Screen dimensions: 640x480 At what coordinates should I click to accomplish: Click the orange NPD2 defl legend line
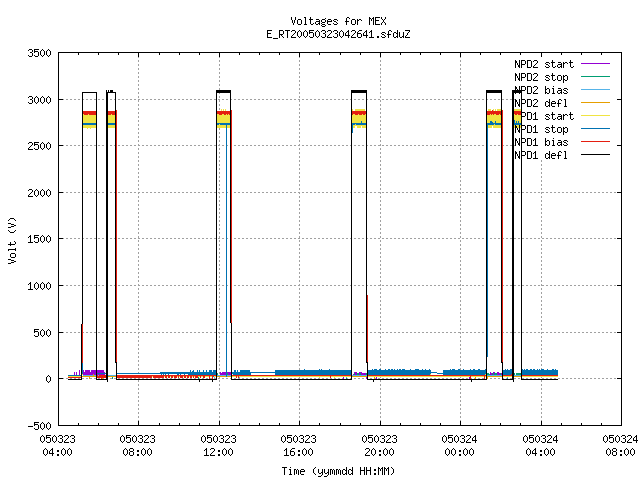click(x=596, y=102)
